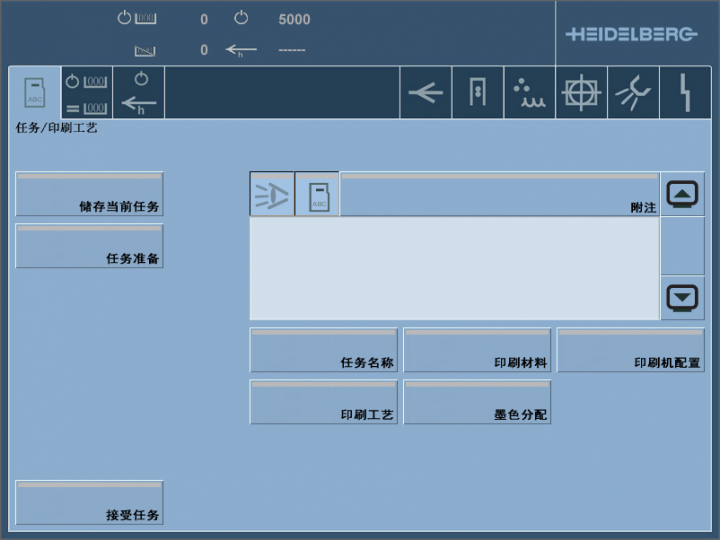
Task: Open the maintenance tool icon
Action: (x=633, y=92)
